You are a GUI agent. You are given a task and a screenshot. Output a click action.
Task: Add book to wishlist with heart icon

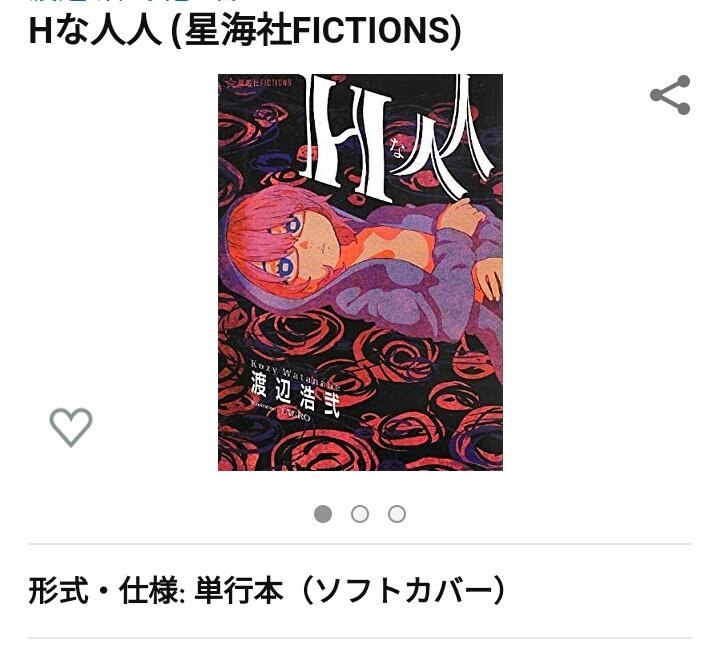(71, 427)
